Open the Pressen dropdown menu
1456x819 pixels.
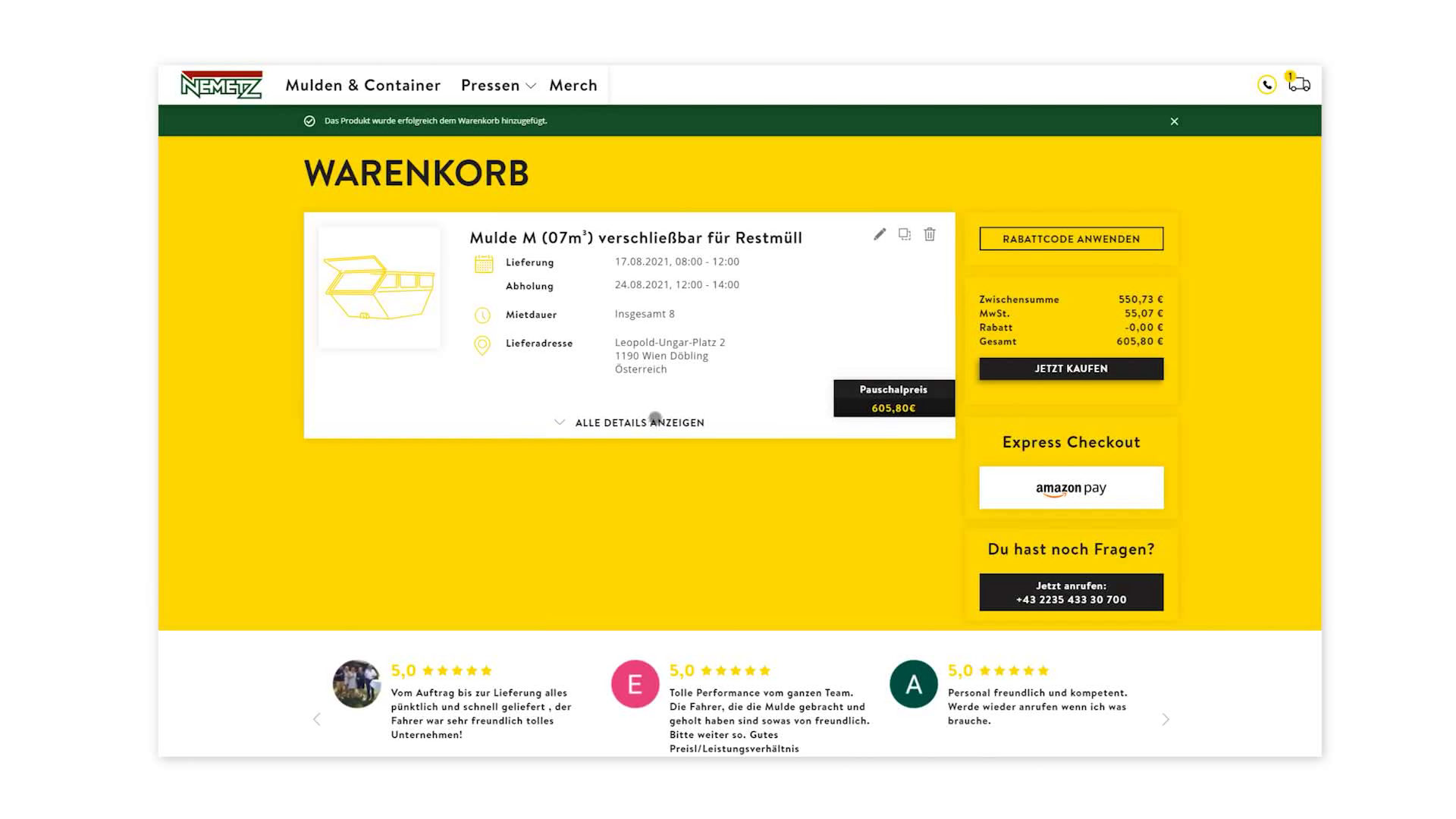coord(498,86)
